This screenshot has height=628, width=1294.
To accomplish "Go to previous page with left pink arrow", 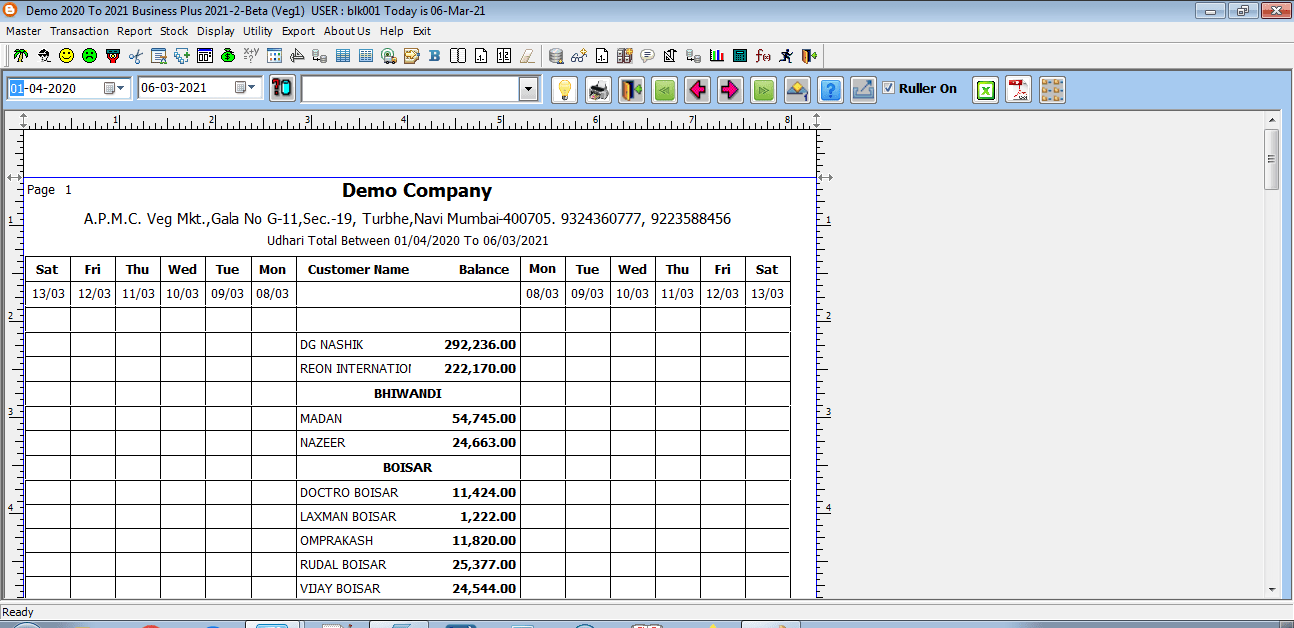I will (x=697, y=90).
